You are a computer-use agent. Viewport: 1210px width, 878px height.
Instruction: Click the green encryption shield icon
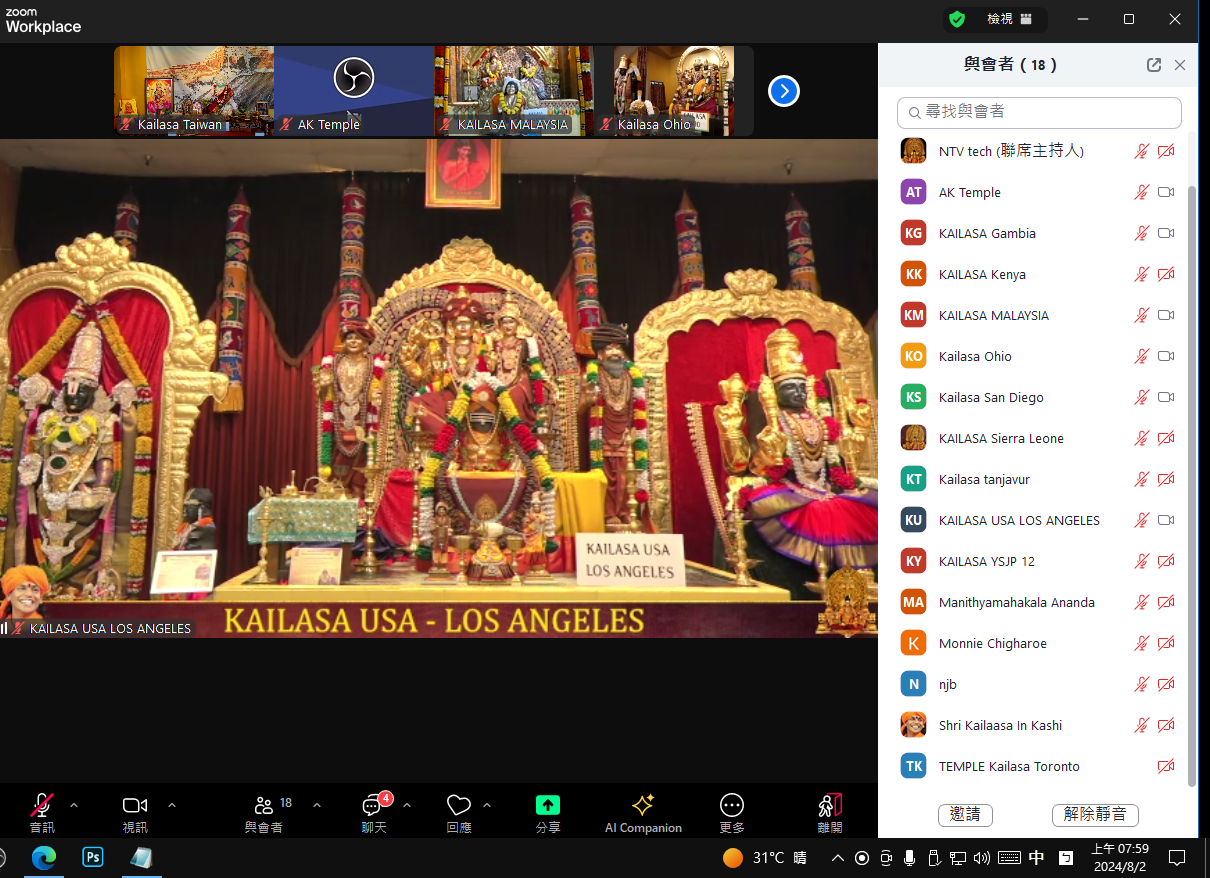pos(957,19)
